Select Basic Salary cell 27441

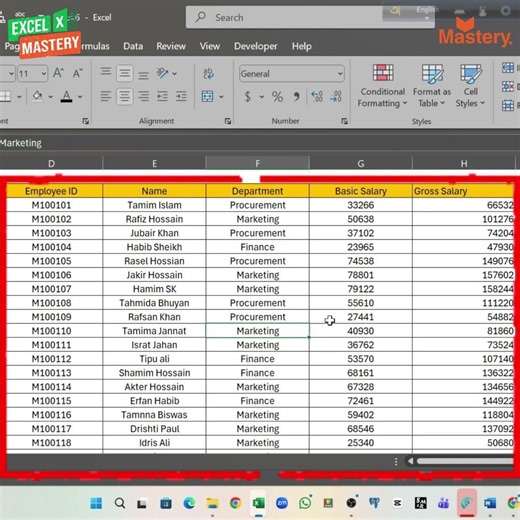[x=361, y=317]
